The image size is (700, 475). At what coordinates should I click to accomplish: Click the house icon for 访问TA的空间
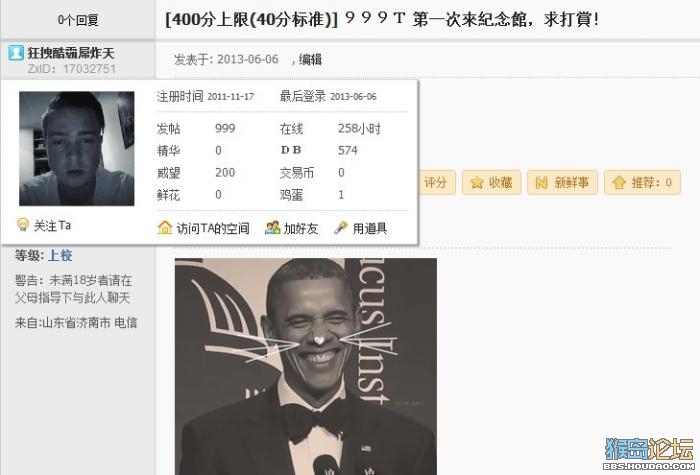[165, 228]
